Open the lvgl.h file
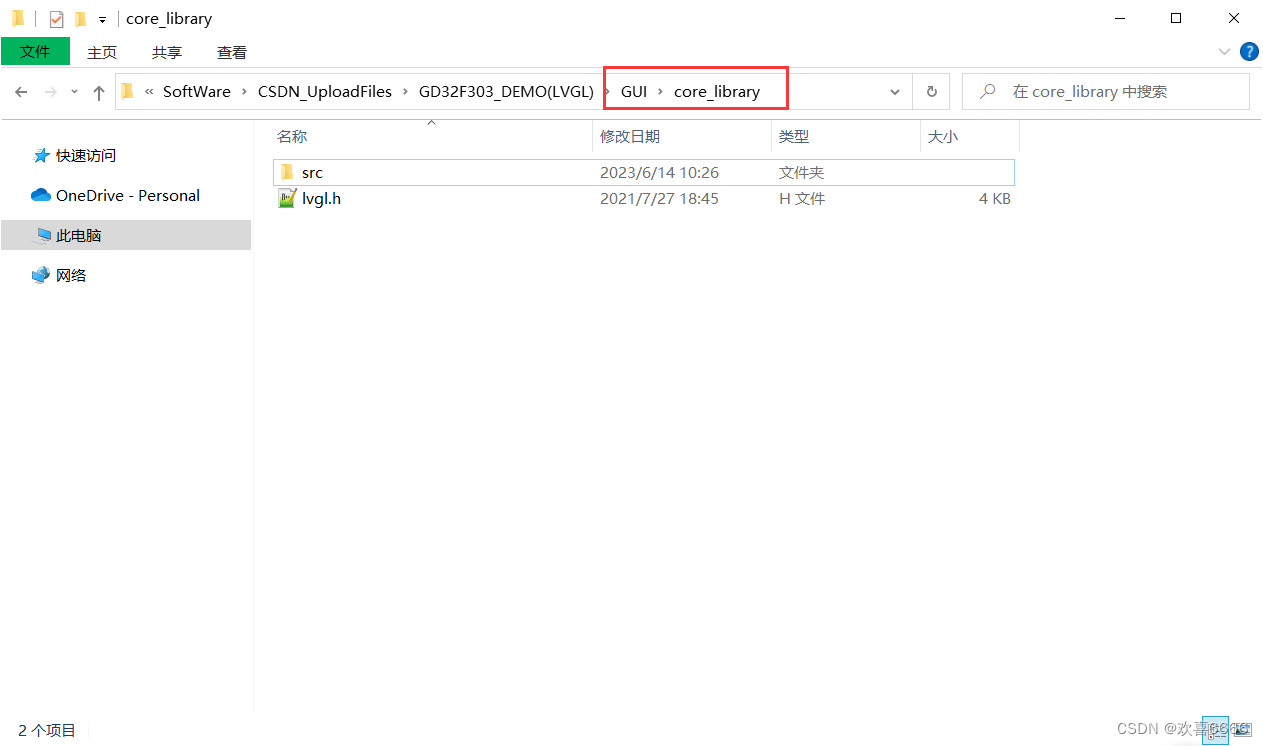Viewport: 1263px width, 746px height. click(321, 198)
